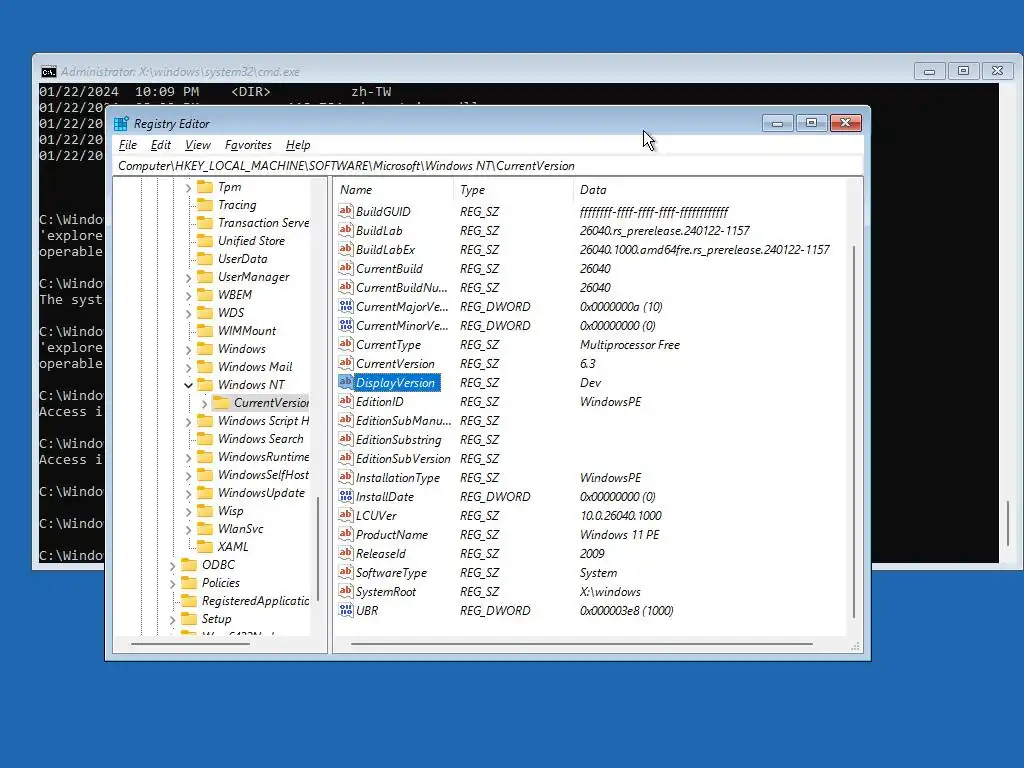The image size is (1024, 768).
Task: Close the Registry Editor window
Action: 846,123
